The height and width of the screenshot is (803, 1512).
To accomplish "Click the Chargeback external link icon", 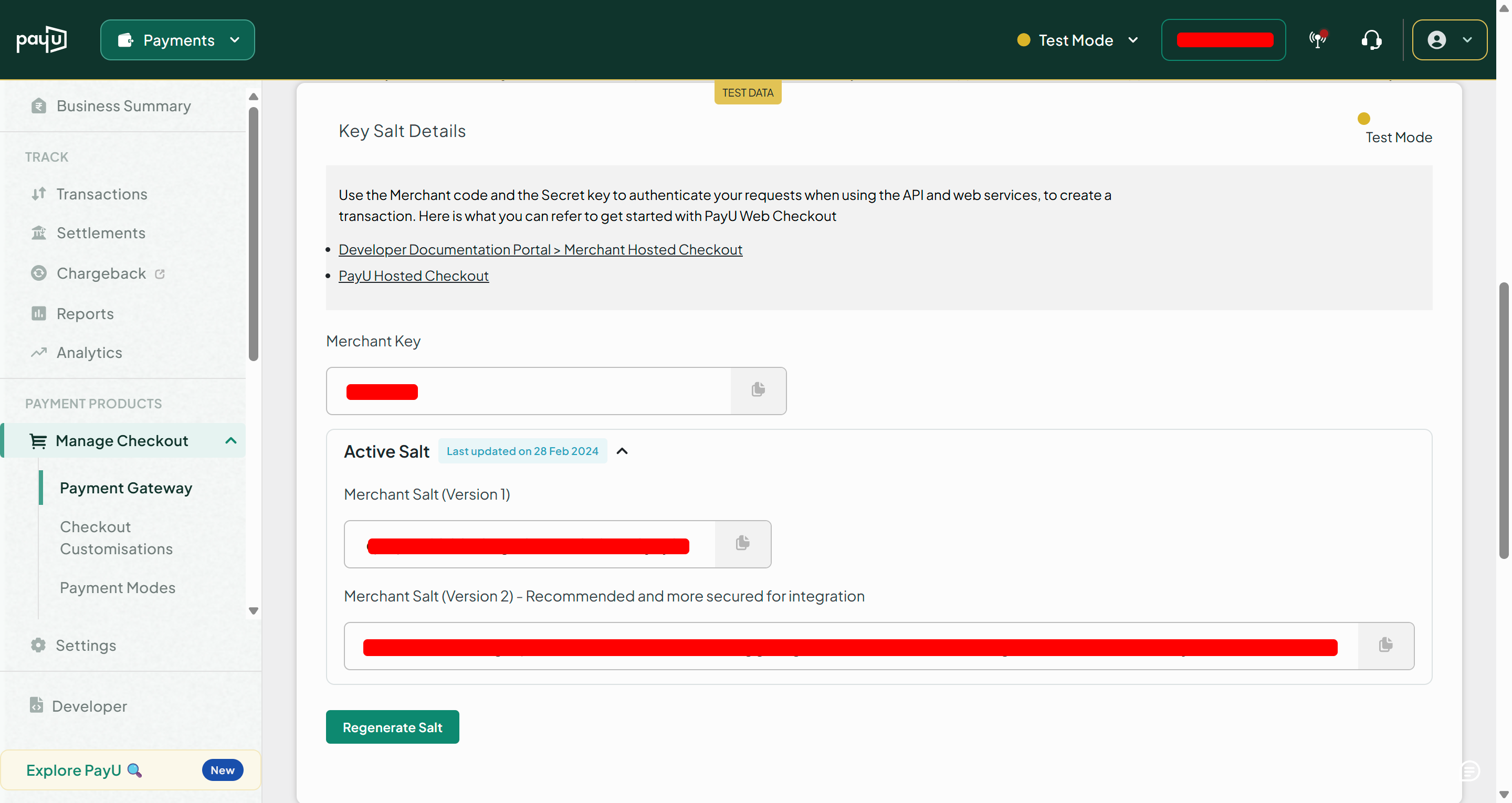I will tap(160, 273).
